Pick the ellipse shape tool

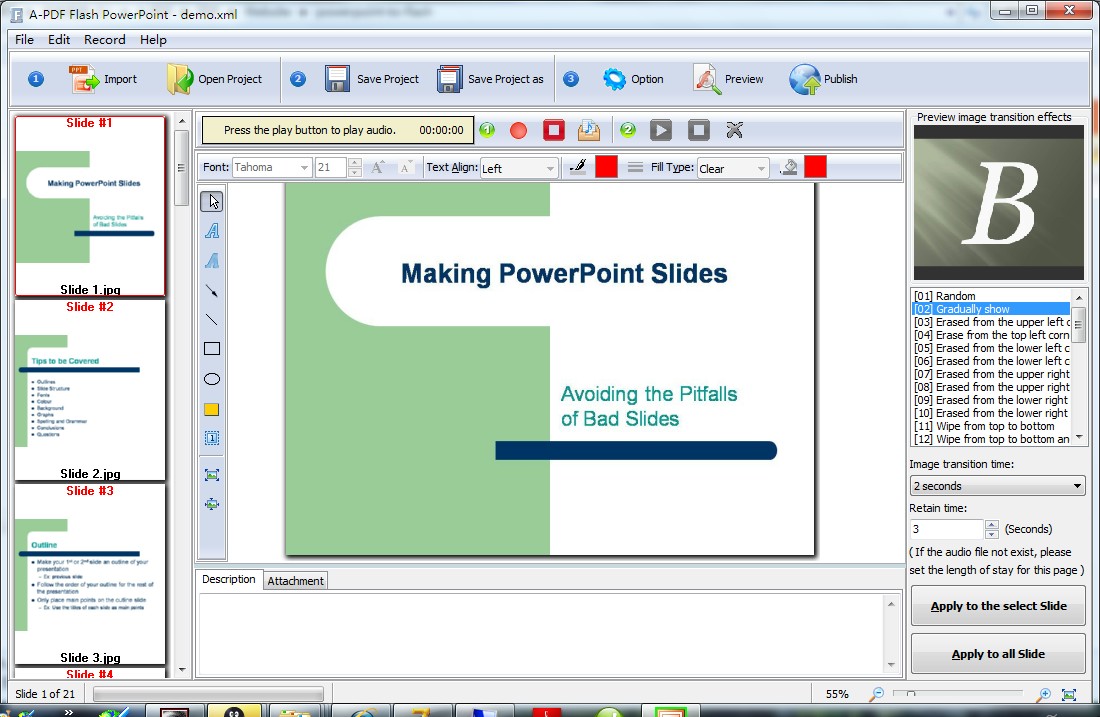(212, 379)
